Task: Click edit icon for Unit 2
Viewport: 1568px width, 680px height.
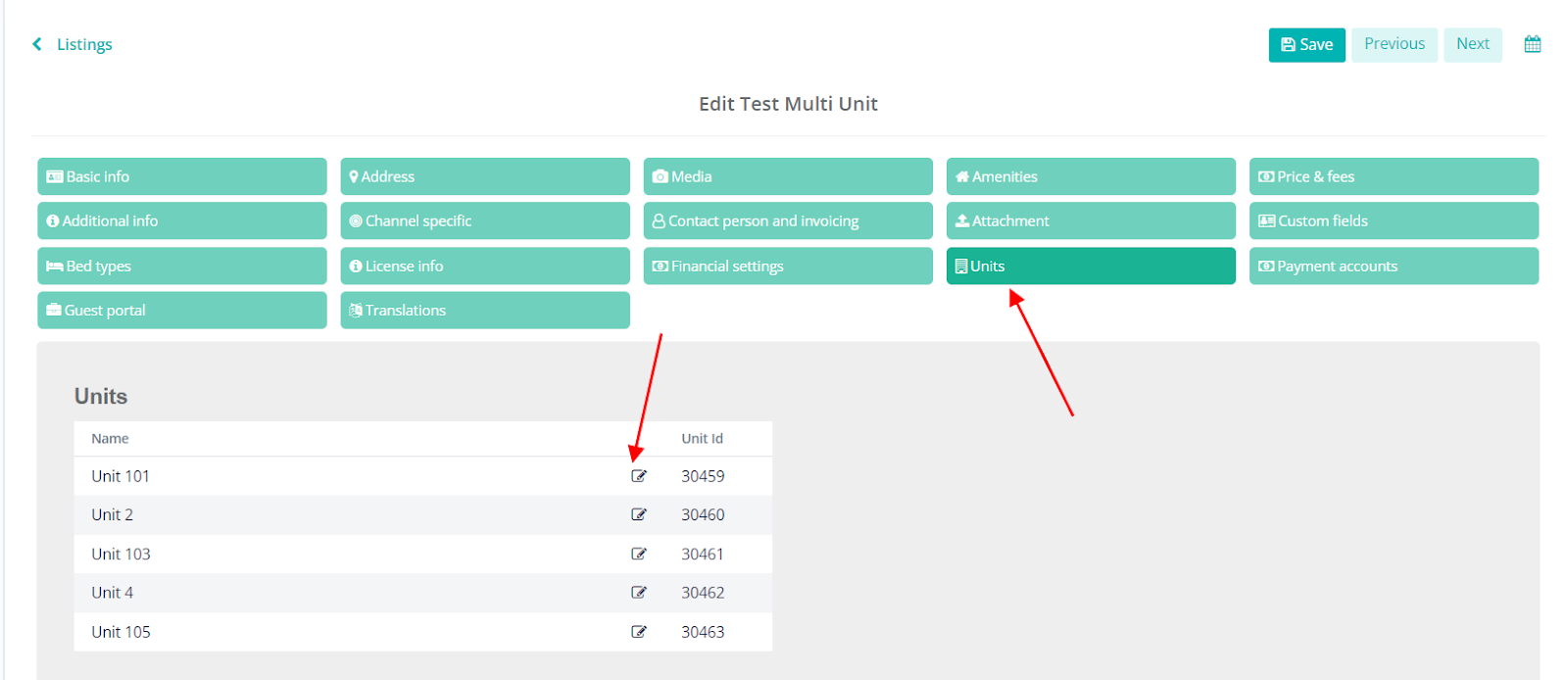Action: [638, 514]
